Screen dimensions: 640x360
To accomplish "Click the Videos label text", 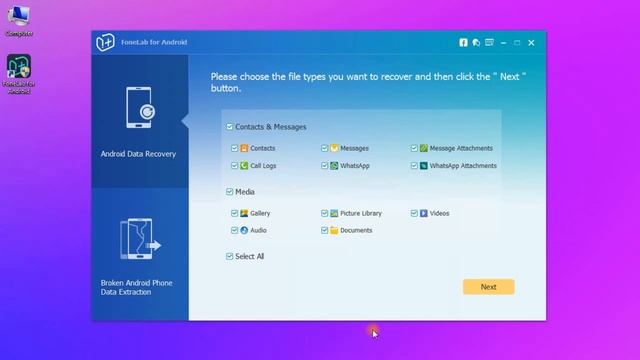I will 440,213.
